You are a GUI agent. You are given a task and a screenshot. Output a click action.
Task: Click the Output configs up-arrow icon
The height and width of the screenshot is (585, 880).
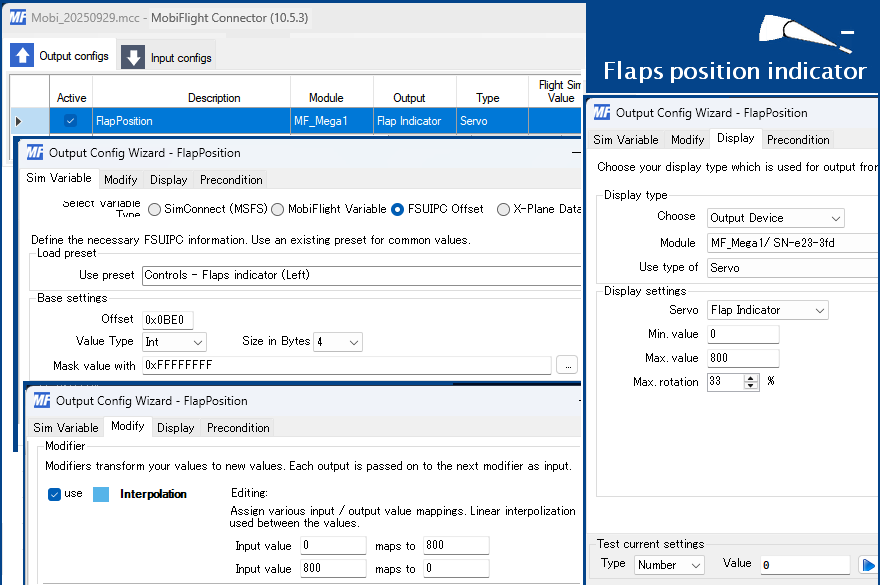pyautogui.click(x=22, y=56)
